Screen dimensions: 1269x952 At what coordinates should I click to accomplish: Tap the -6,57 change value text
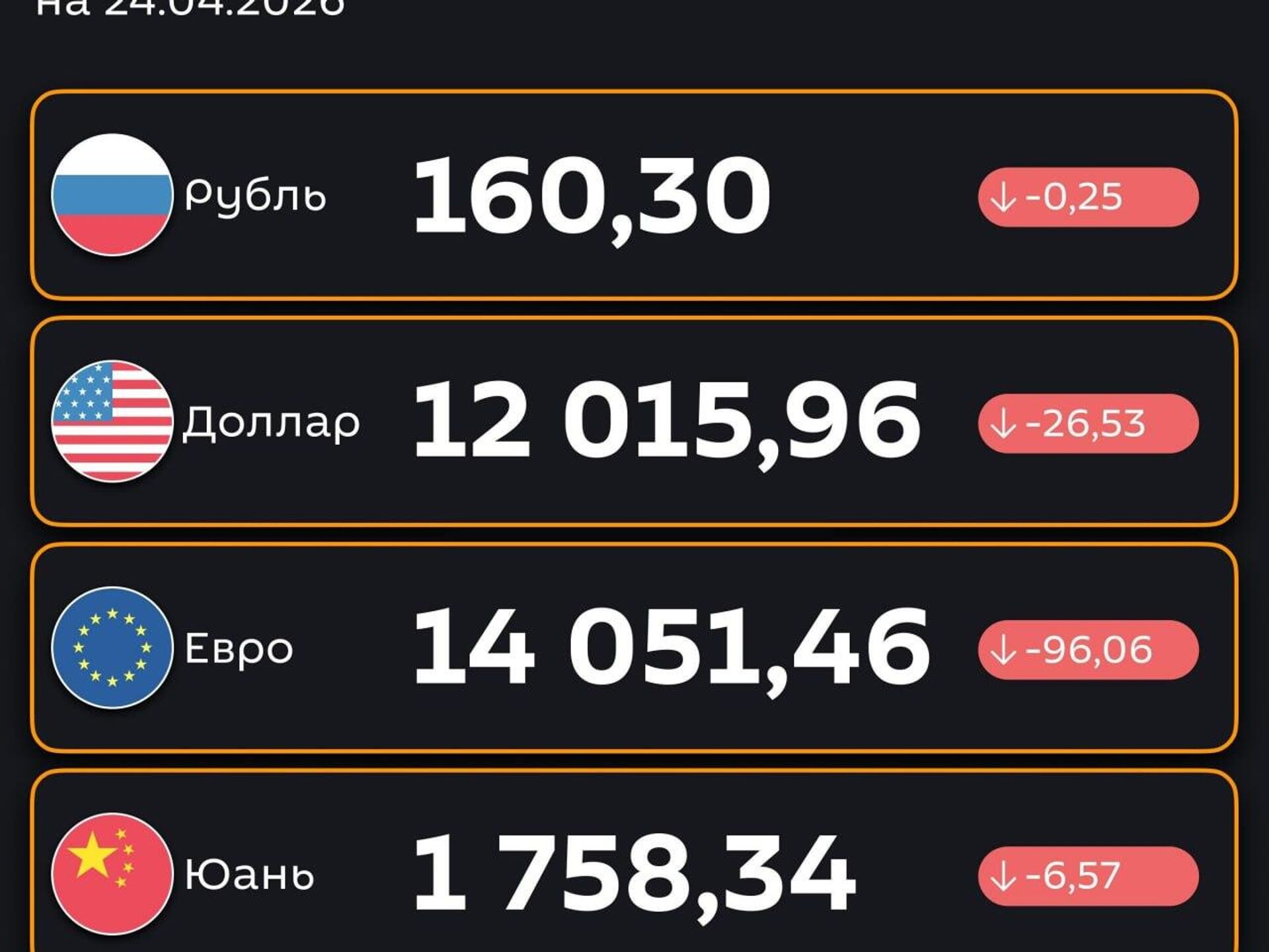(x=1073, y=876)
